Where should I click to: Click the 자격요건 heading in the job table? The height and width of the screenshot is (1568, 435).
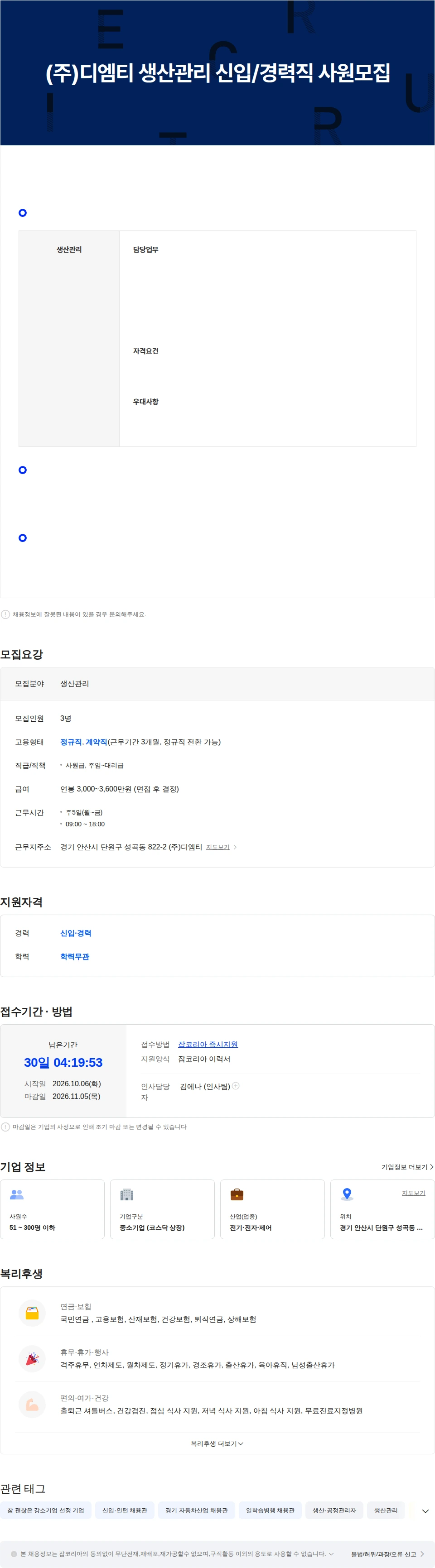click(145, 350)
